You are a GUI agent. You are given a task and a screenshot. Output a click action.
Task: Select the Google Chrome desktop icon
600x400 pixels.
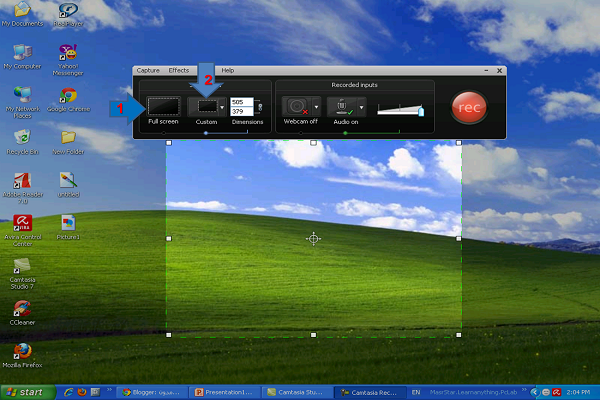tap(68, 100)
